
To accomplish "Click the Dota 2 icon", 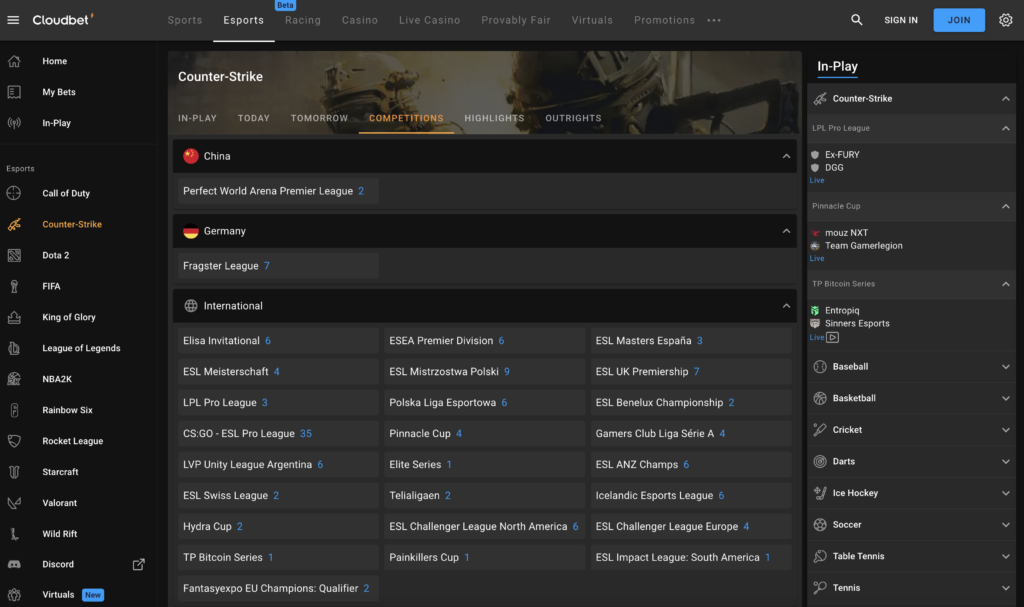I will click(x=14, y=255).
